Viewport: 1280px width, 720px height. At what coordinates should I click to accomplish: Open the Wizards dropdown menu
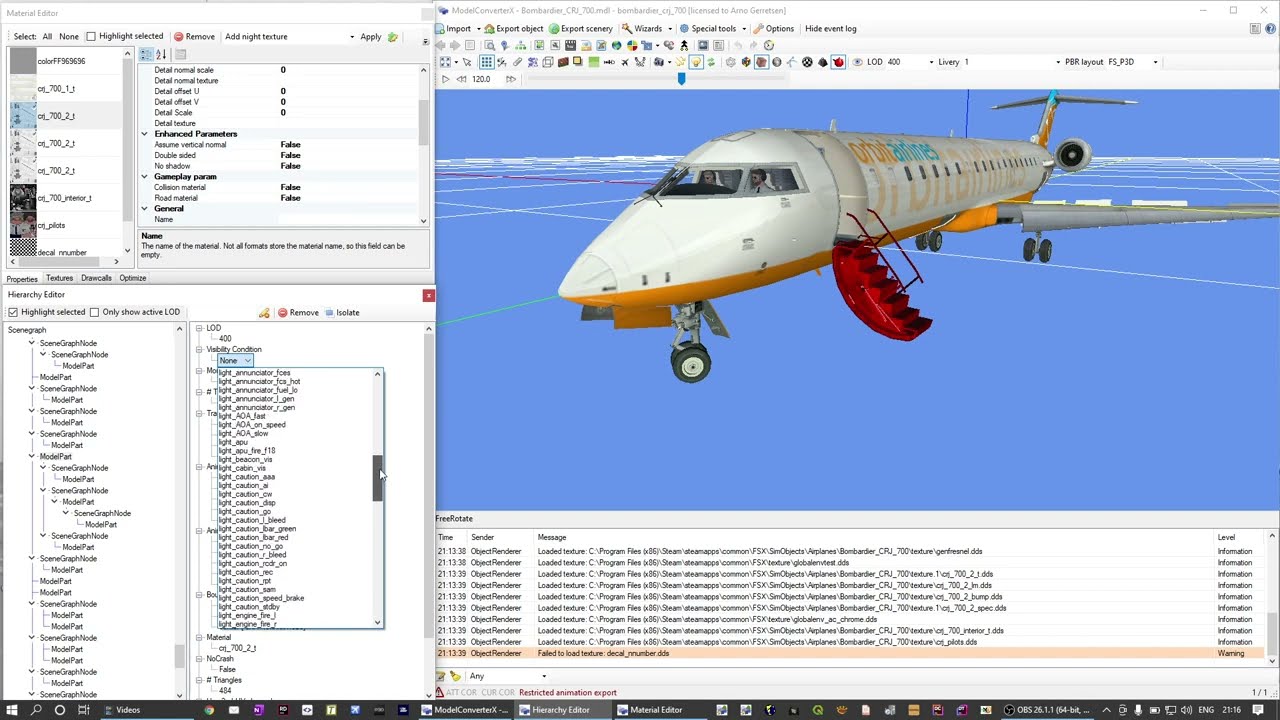[x=647, y=29]
